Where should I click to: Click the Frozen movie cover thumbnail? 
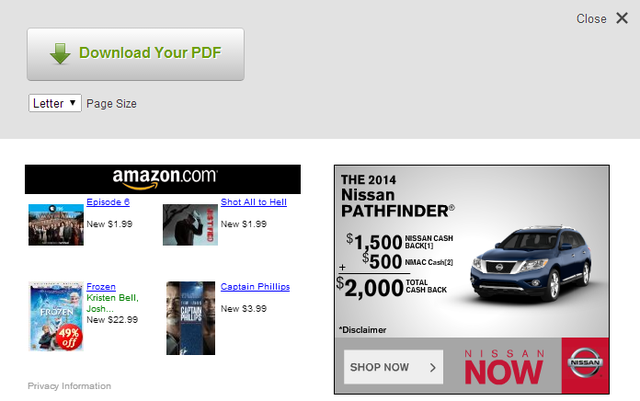coord(56,316)
